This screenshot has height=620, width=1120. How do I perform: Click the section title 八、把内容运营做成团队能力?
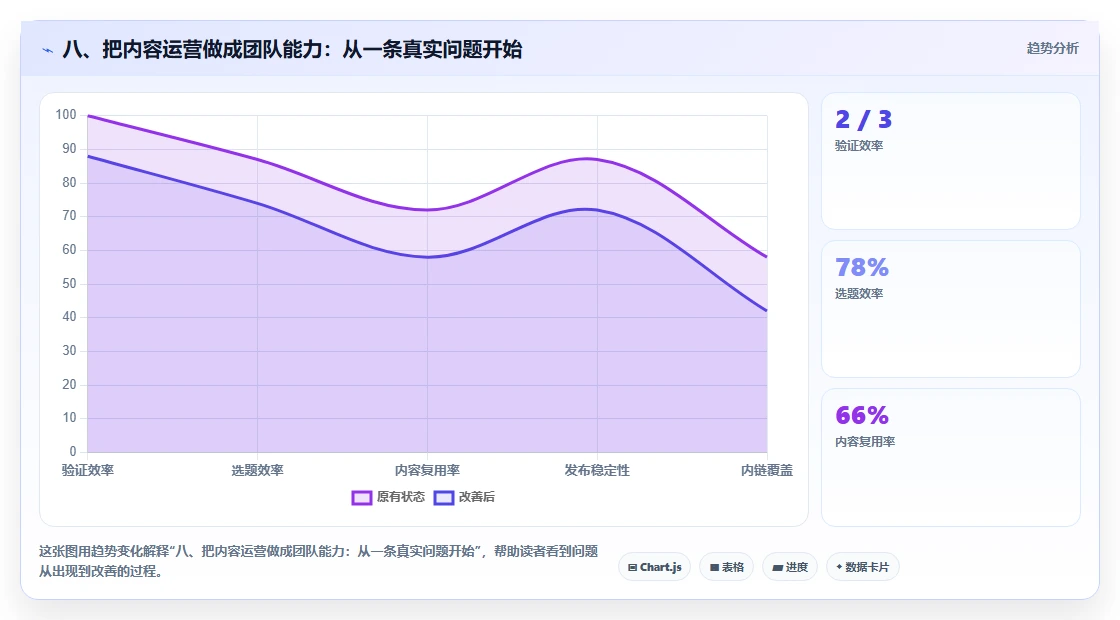pos(292,49)
